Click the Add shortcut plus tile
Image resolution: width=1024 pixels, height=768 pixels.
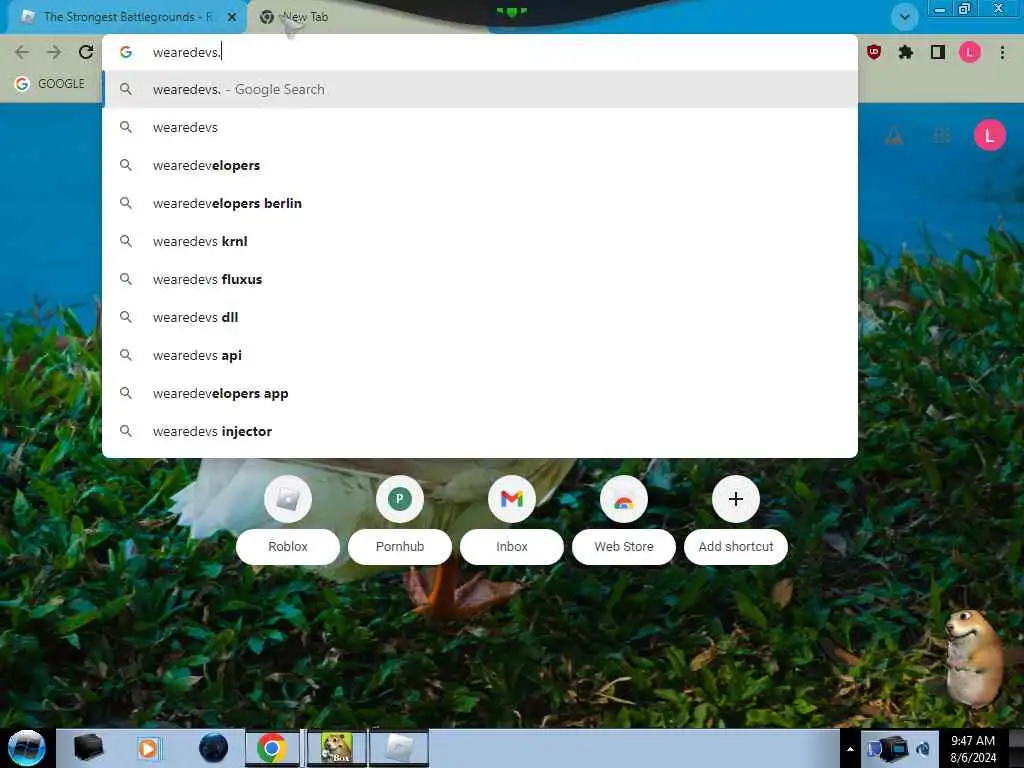click(735, 519)
